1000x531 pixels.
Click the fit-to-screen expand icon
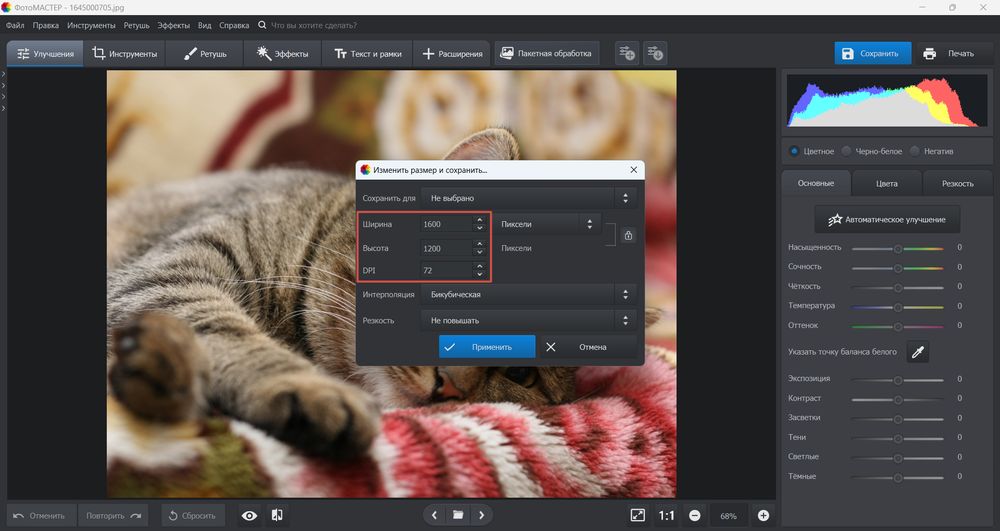638,515
